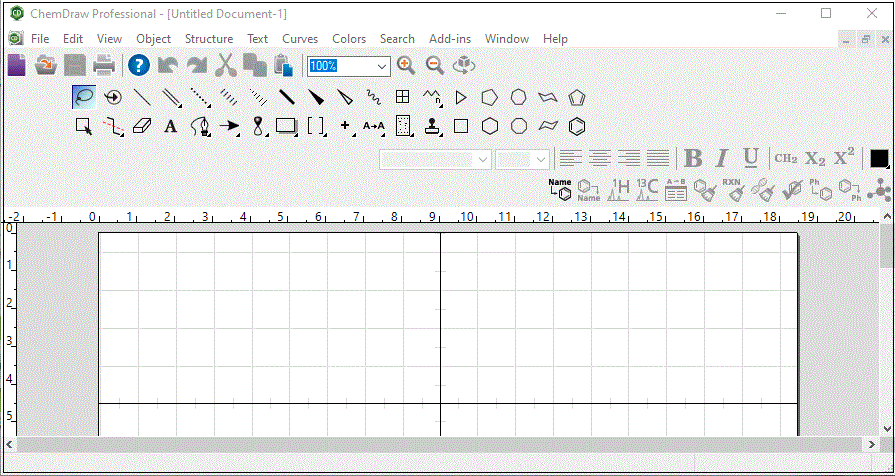Open the Curves menu
The image size is (895, 476).
(300, 39)
